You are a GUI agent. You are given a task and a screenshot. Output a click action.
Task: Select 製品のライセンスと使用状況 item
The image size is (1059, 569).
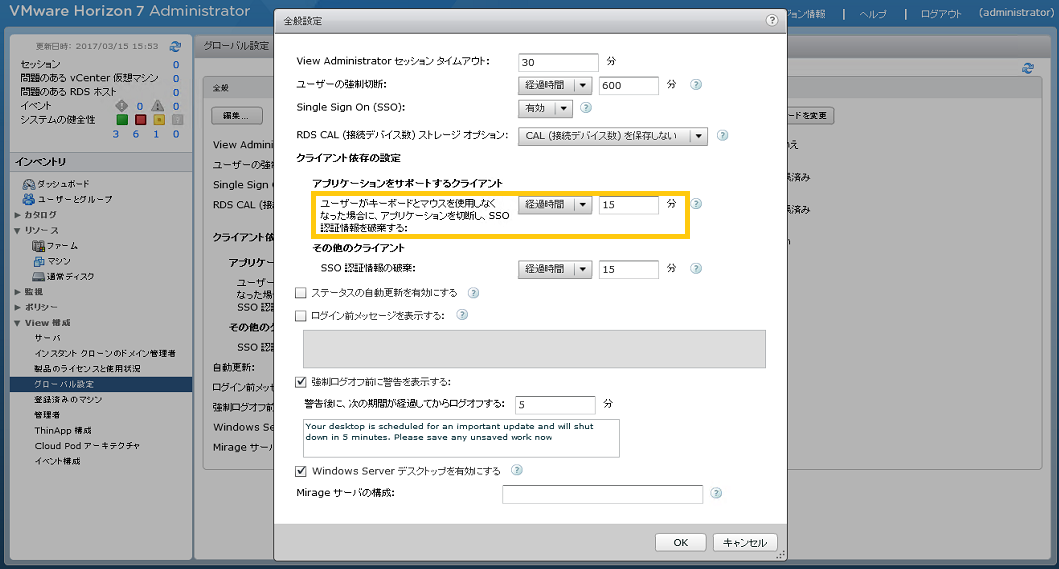click(88, 369)
